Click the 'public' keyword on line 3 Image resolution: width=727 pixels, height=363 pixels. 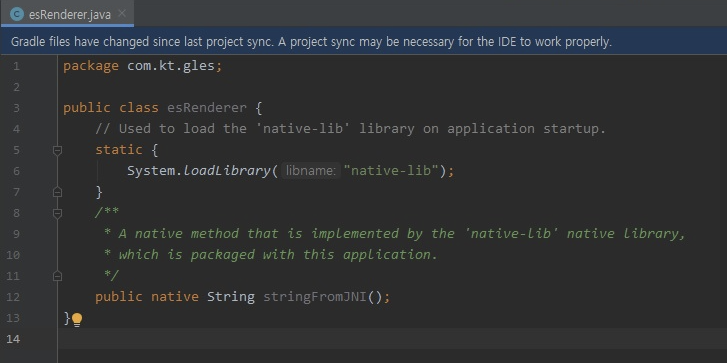coord(87,108)
